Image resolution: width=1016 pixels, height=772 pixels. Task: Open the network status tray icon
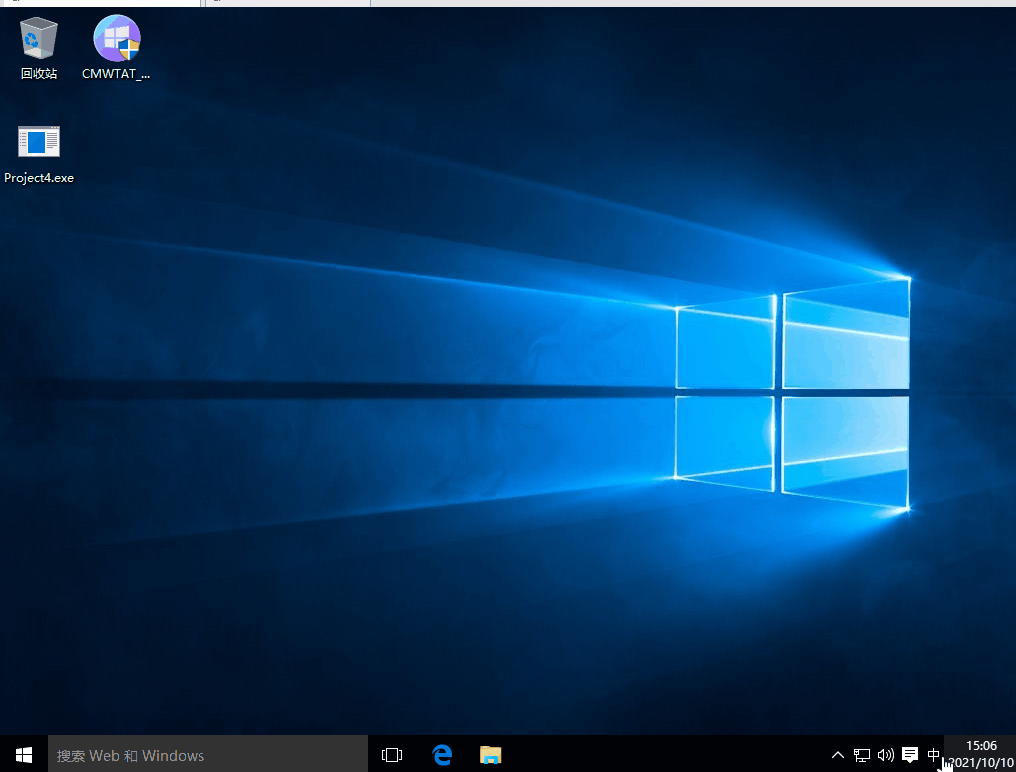[x=861, y=754]
